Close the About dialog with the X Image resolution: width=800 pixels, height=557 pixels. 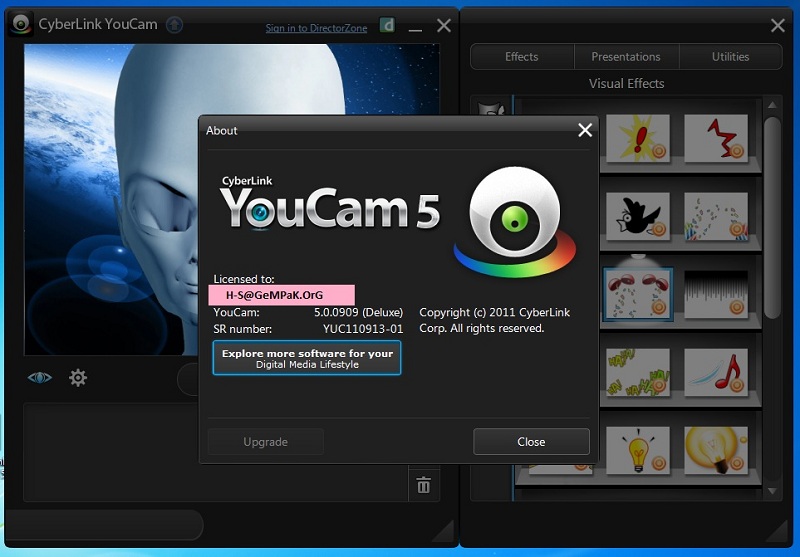(x=585, y=130)
